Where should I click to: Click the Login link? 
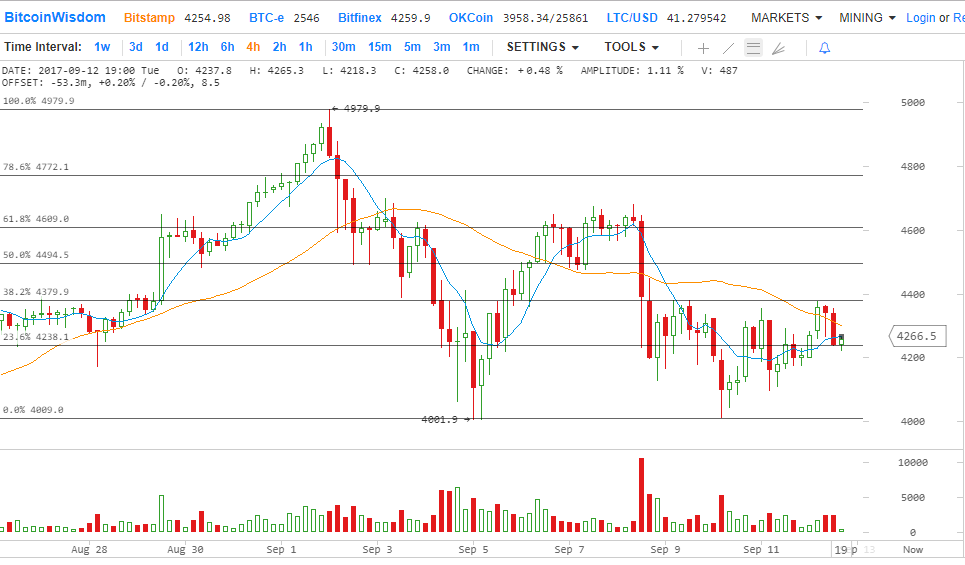(x=920, y=18)
